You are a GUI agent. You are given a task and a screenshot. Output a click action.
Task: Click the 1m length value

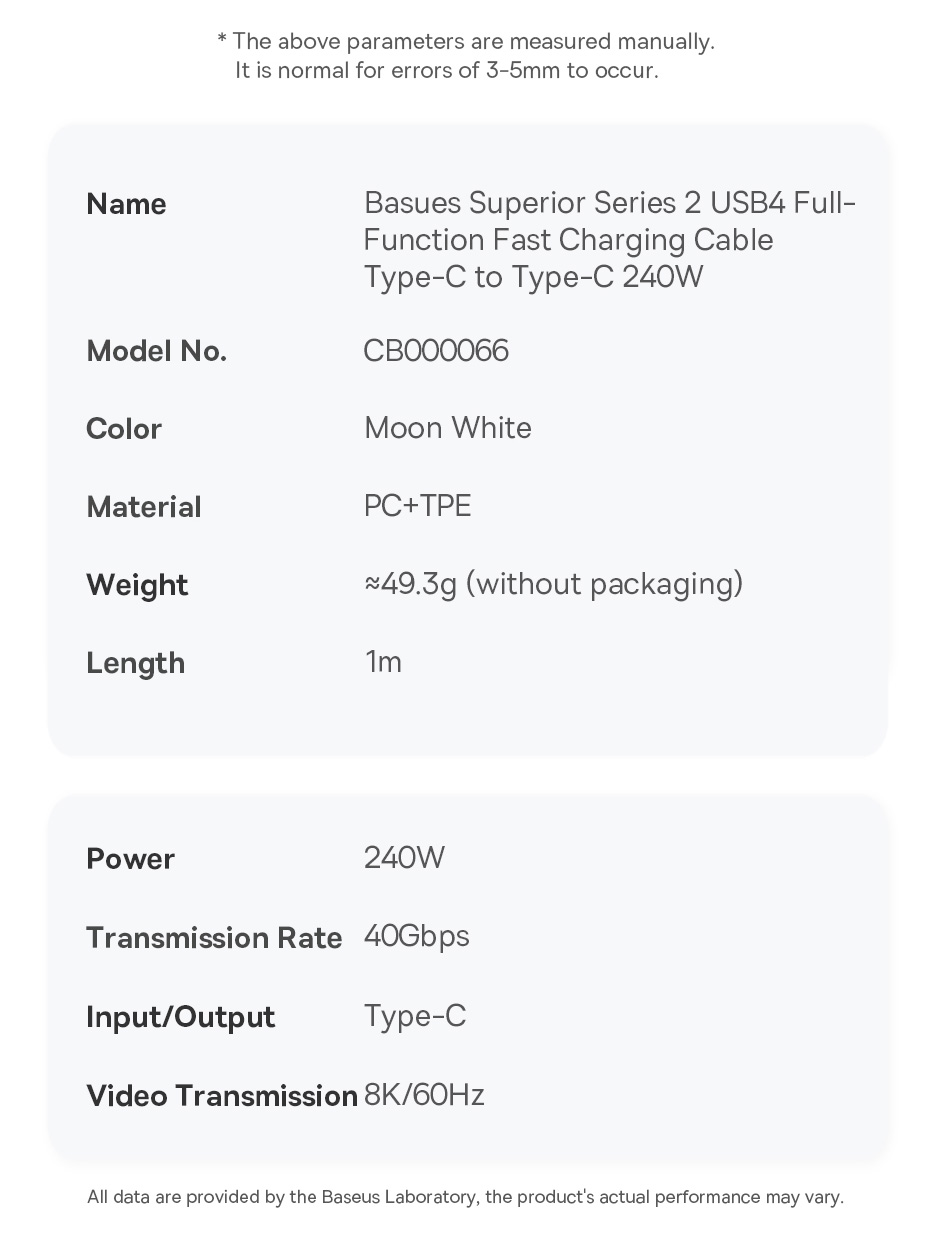[x=383, y=662]
